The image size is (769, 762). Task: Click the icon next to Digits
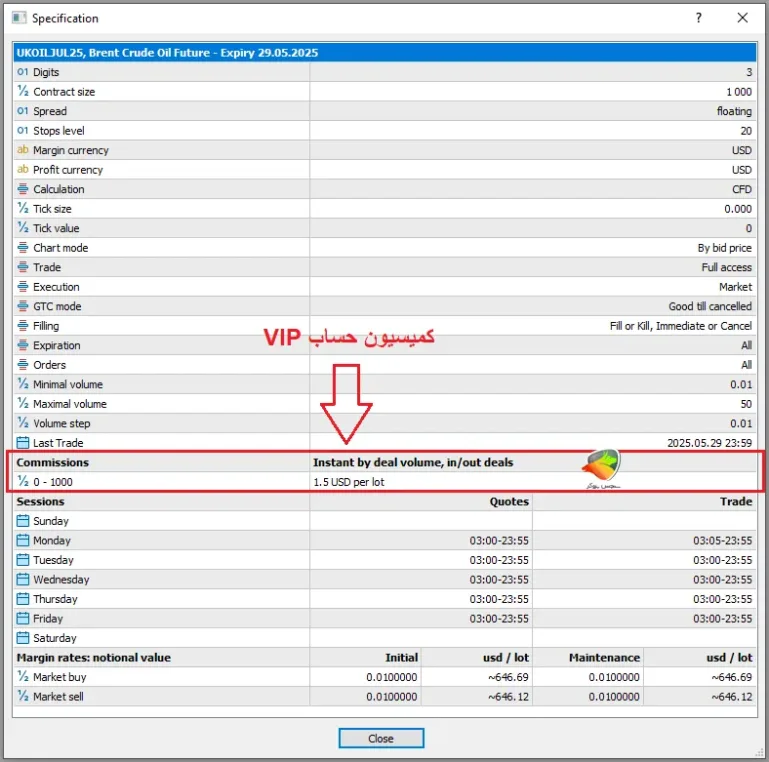click(x=23, y=72)
